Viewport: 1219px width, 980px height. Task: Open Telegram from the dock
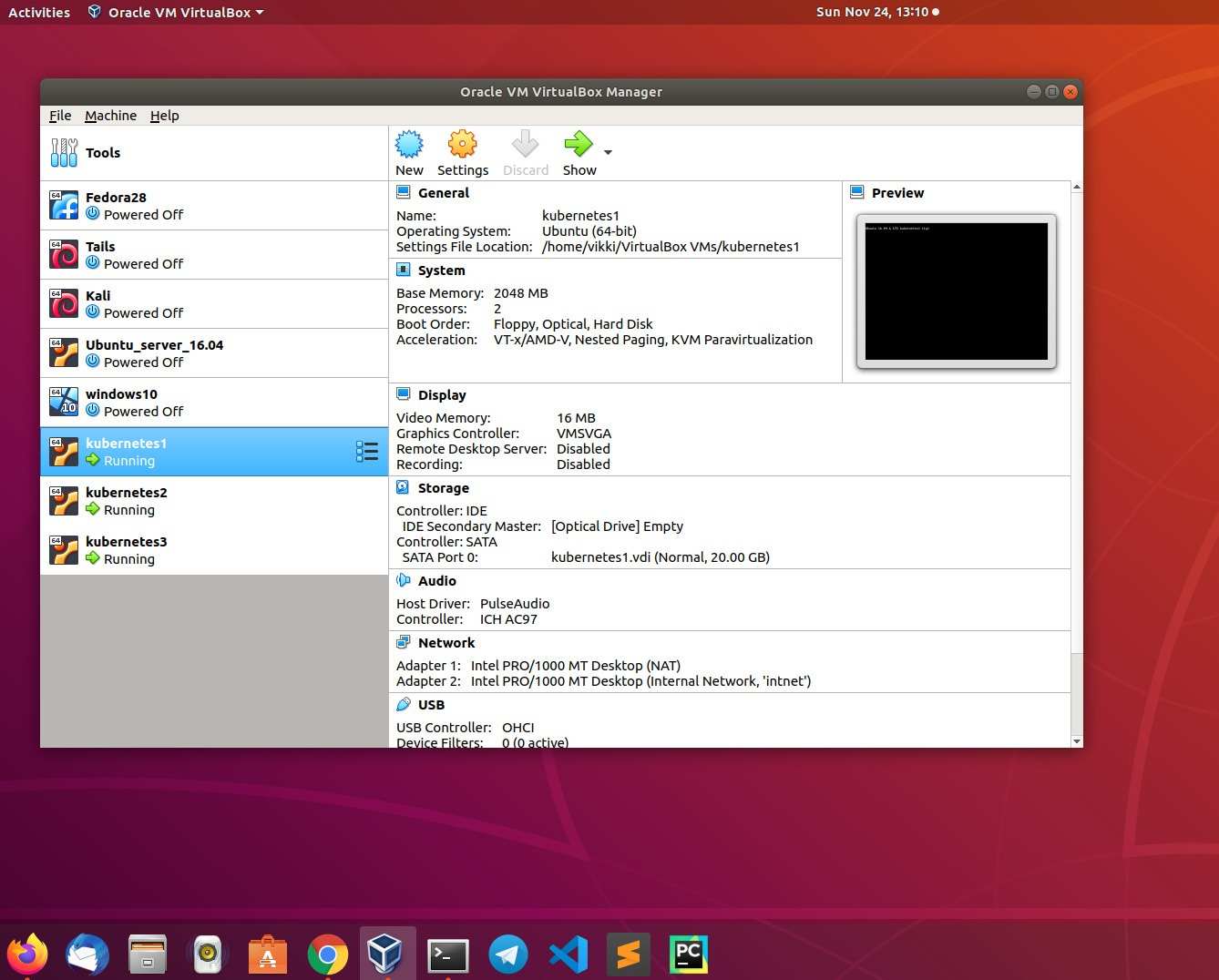point(508,954)
